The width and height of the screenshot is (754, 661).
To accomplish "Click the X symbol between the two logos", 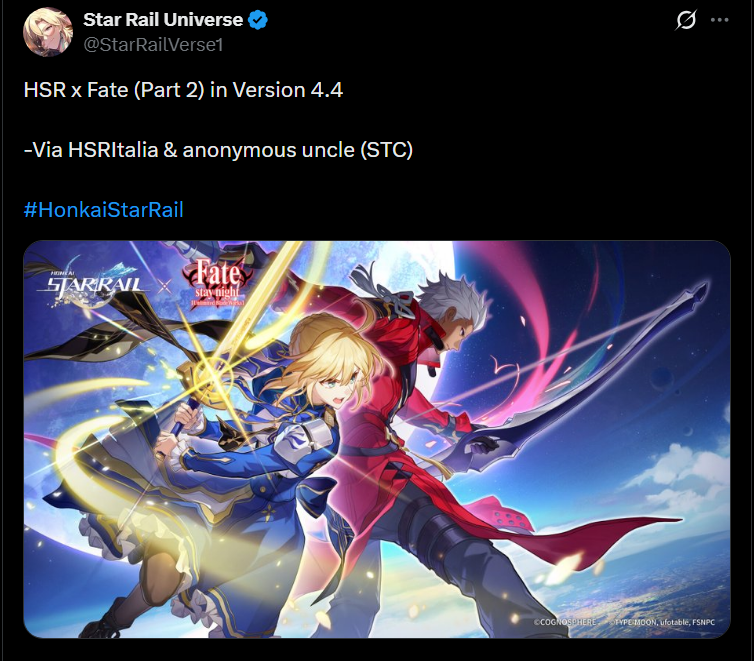I will click(x=164, y=287).
